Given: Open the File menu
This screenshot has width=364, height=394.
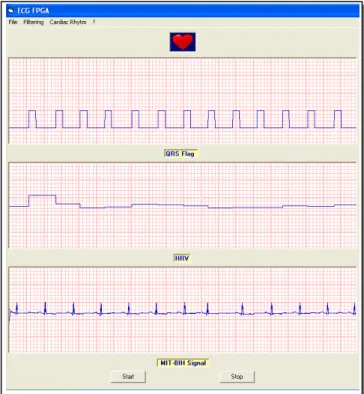Looking at the screenshot, I should [x=13, y=22].
